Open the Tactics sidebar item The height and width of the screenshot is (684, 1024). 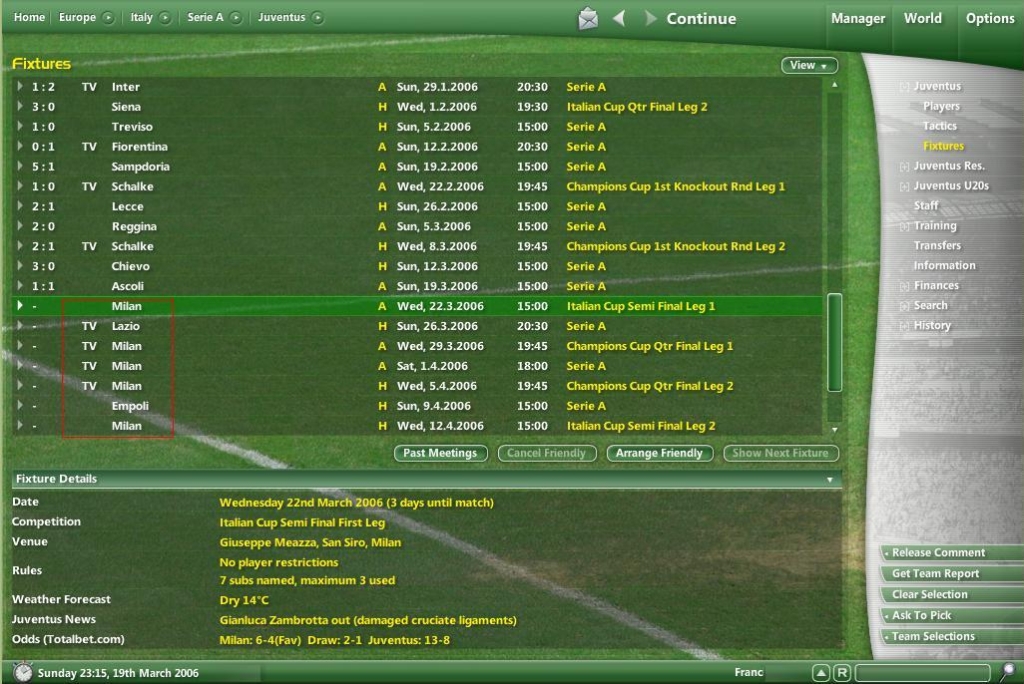click(x=940, y=125)
